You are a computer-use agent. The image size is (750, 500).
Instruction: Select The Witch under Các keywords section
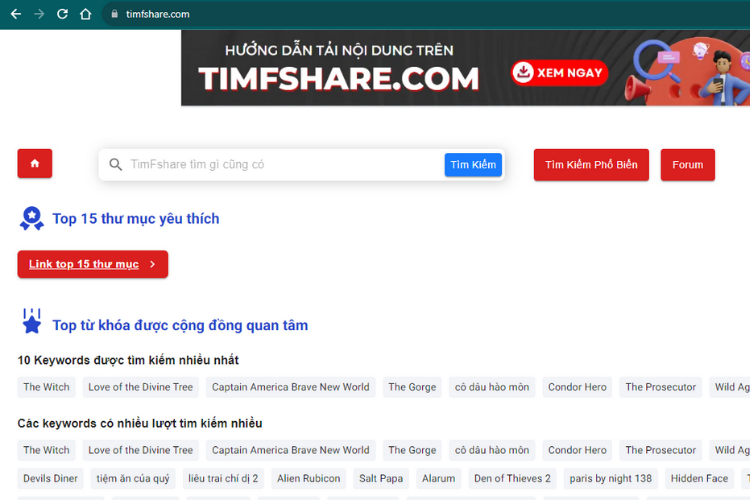[46, 450]
